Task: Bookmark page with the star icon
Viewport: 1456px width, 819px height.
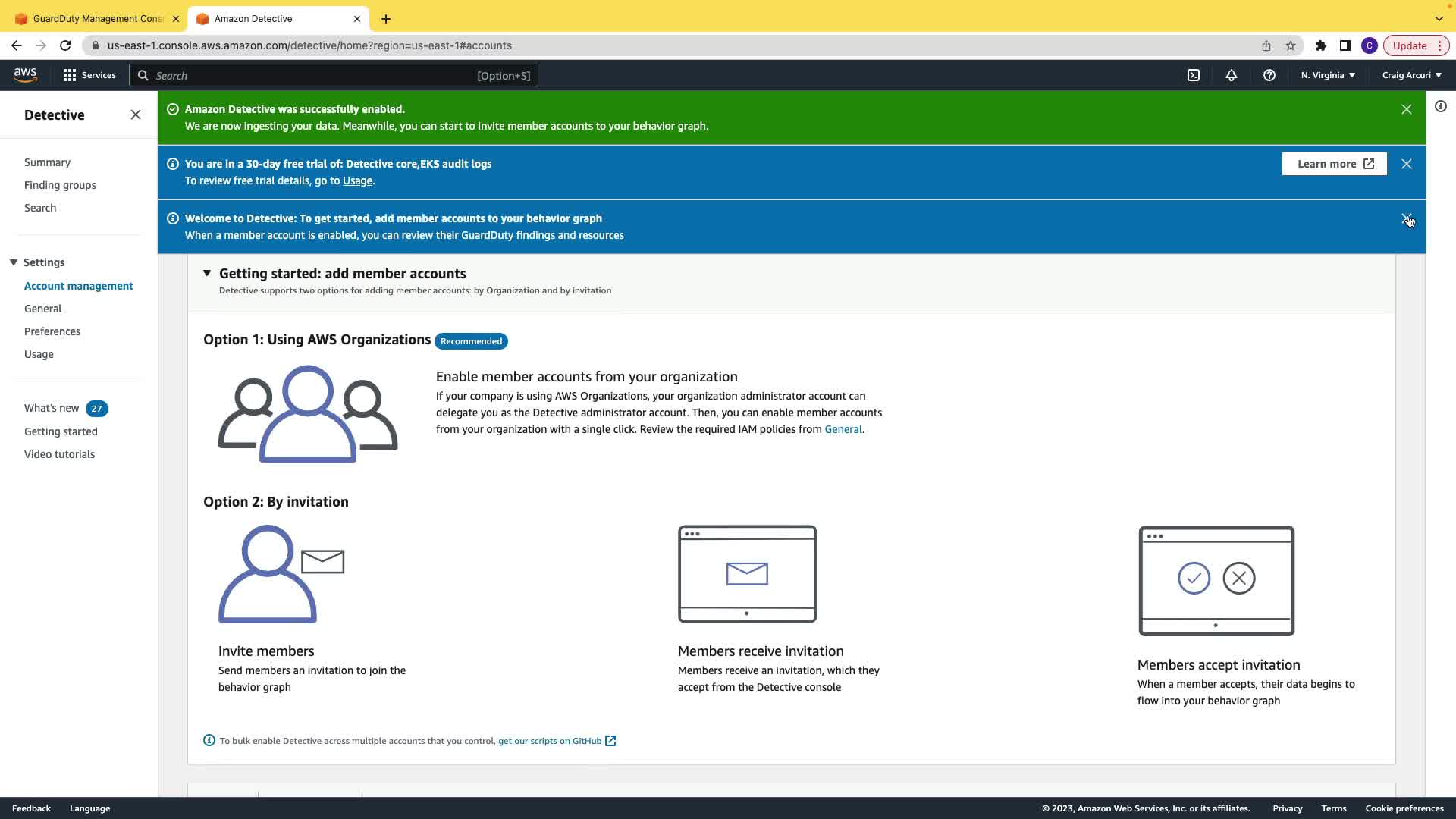Action: tap(1291, 45)
